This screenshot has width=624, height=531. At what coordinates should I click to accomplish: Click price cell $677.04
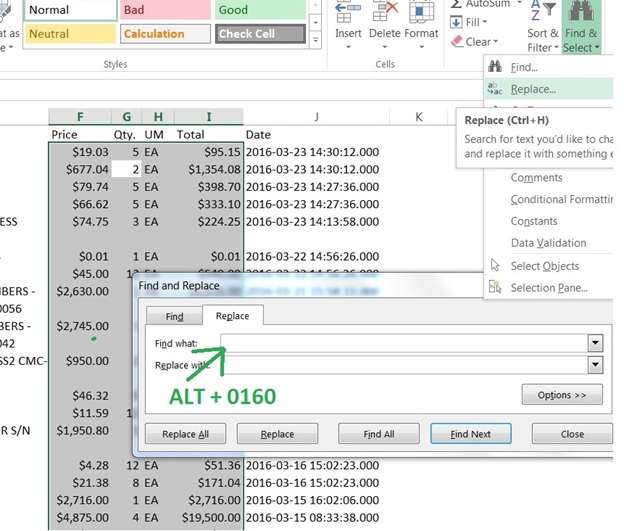80,170
